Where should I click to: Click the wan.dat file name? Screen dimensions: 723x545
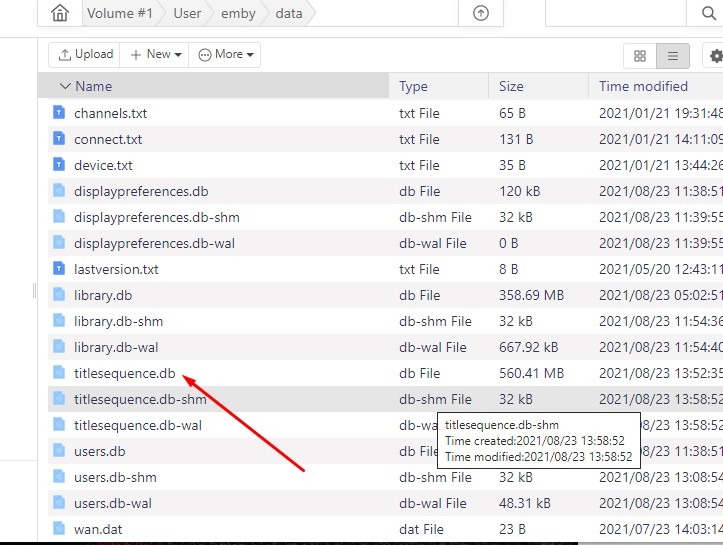point(98,529)
